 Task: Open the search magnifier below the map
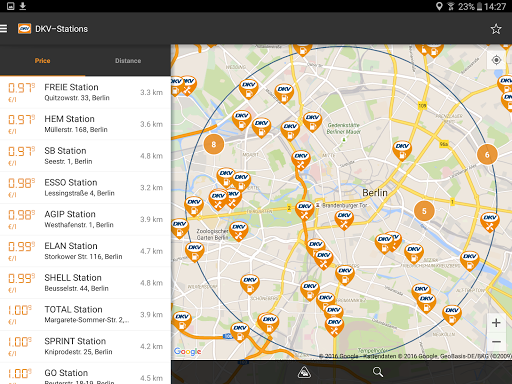point(378,372)
